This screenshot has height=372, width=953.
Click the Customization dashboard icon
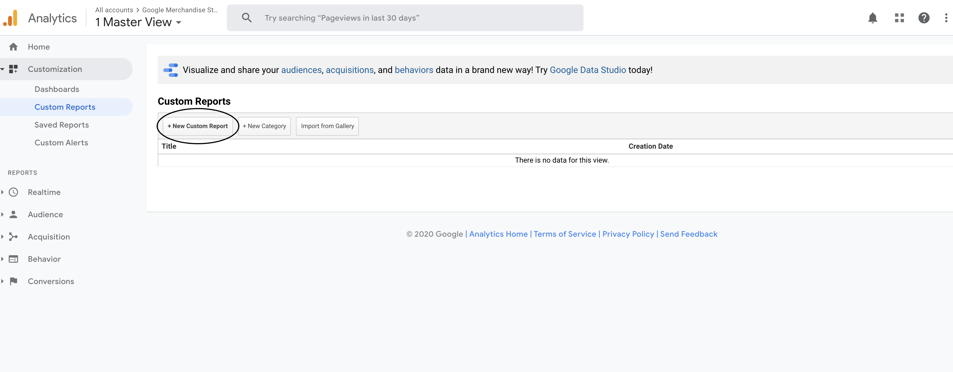(x=13, y=69)
